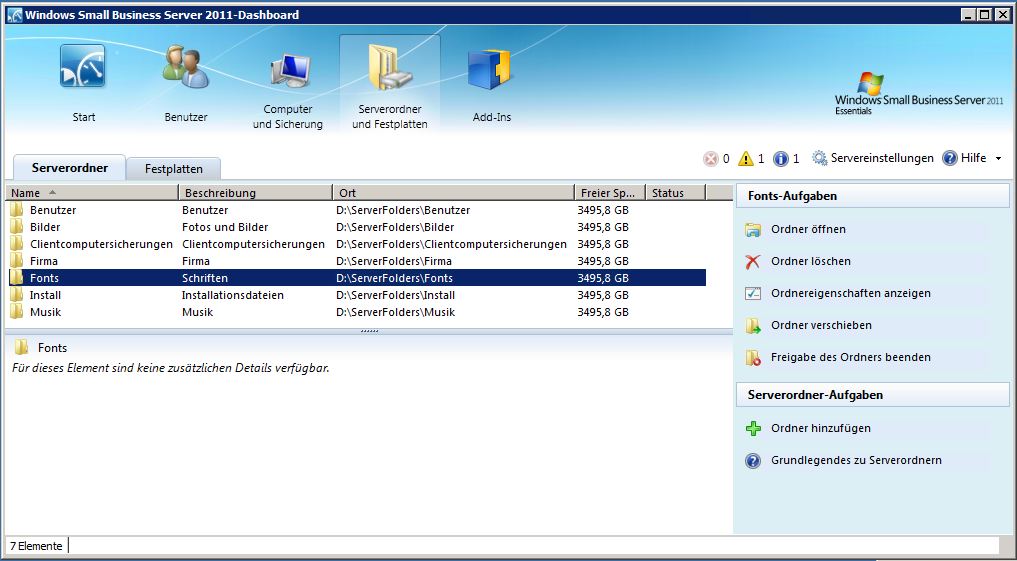Click the Ordnereigenschaften anzeigen checklist icon
1017x561 pixels.
[x=753, y=293]
